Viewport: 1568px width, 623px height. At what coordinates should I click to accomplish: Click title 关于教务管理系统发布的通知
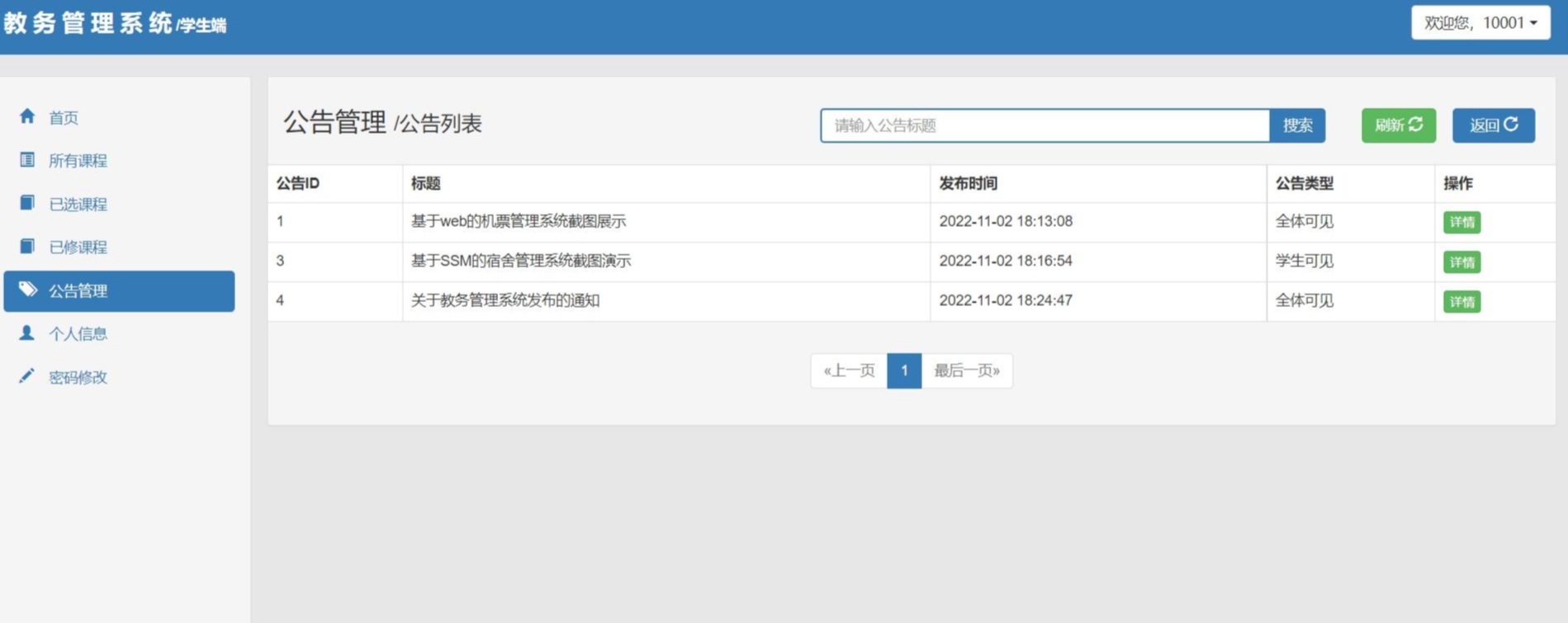point(505,300)
